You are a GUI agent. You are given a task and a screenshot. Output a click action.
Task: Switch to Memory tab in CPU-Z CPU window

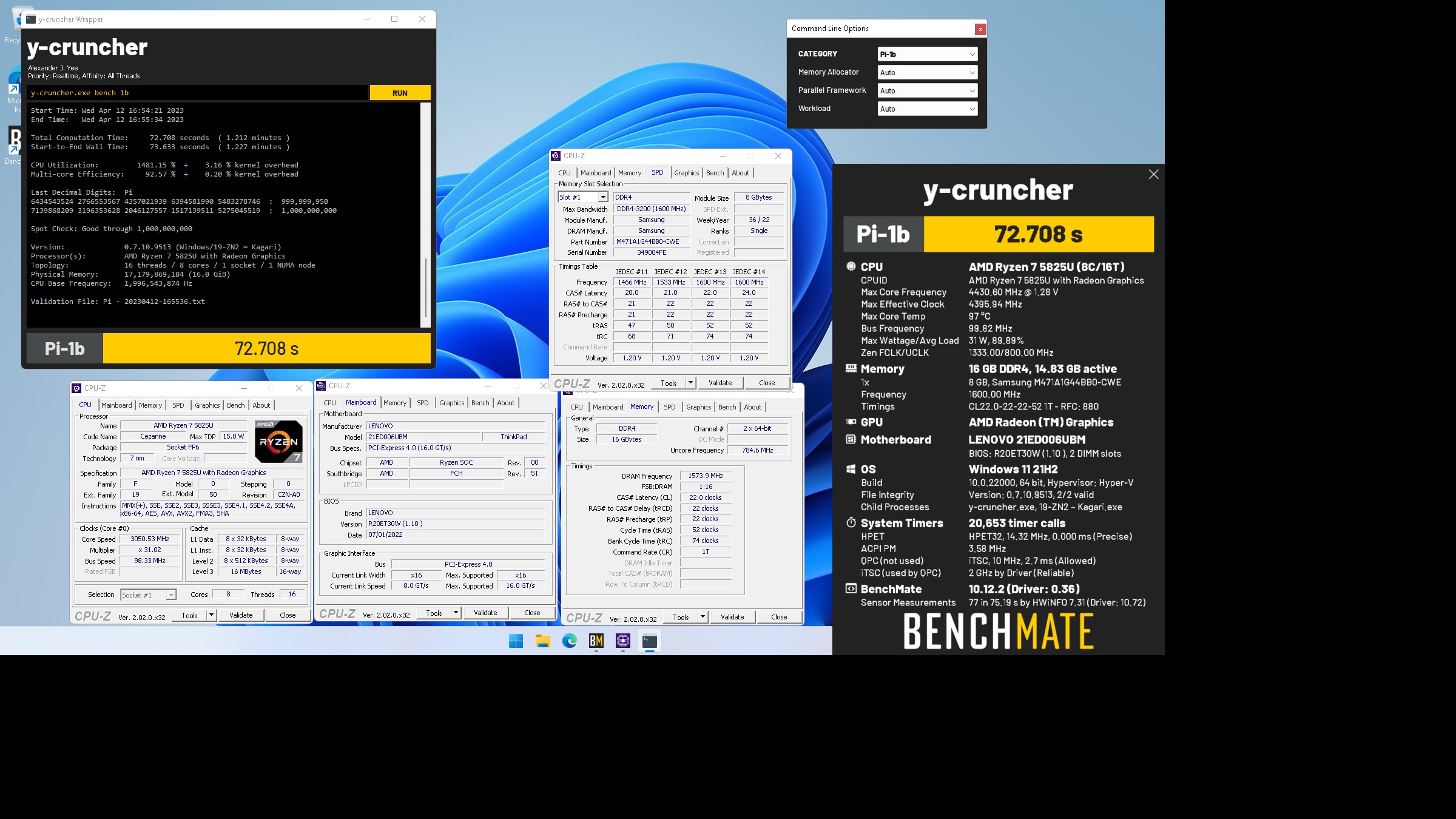(150, 405)
